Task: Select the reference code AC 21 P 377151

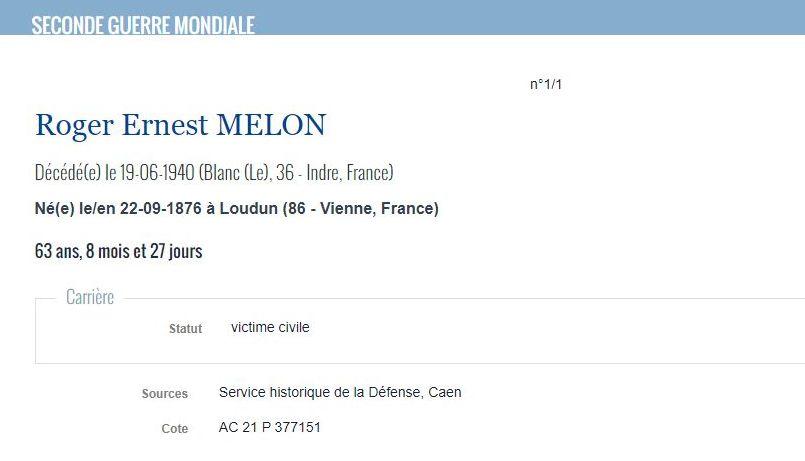Action: point(270,427)
